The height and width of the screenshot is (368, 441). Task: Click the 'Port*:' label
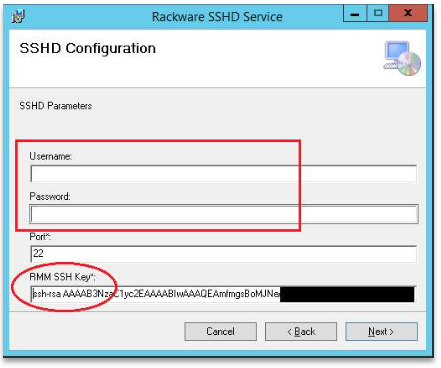coord(40,237)
